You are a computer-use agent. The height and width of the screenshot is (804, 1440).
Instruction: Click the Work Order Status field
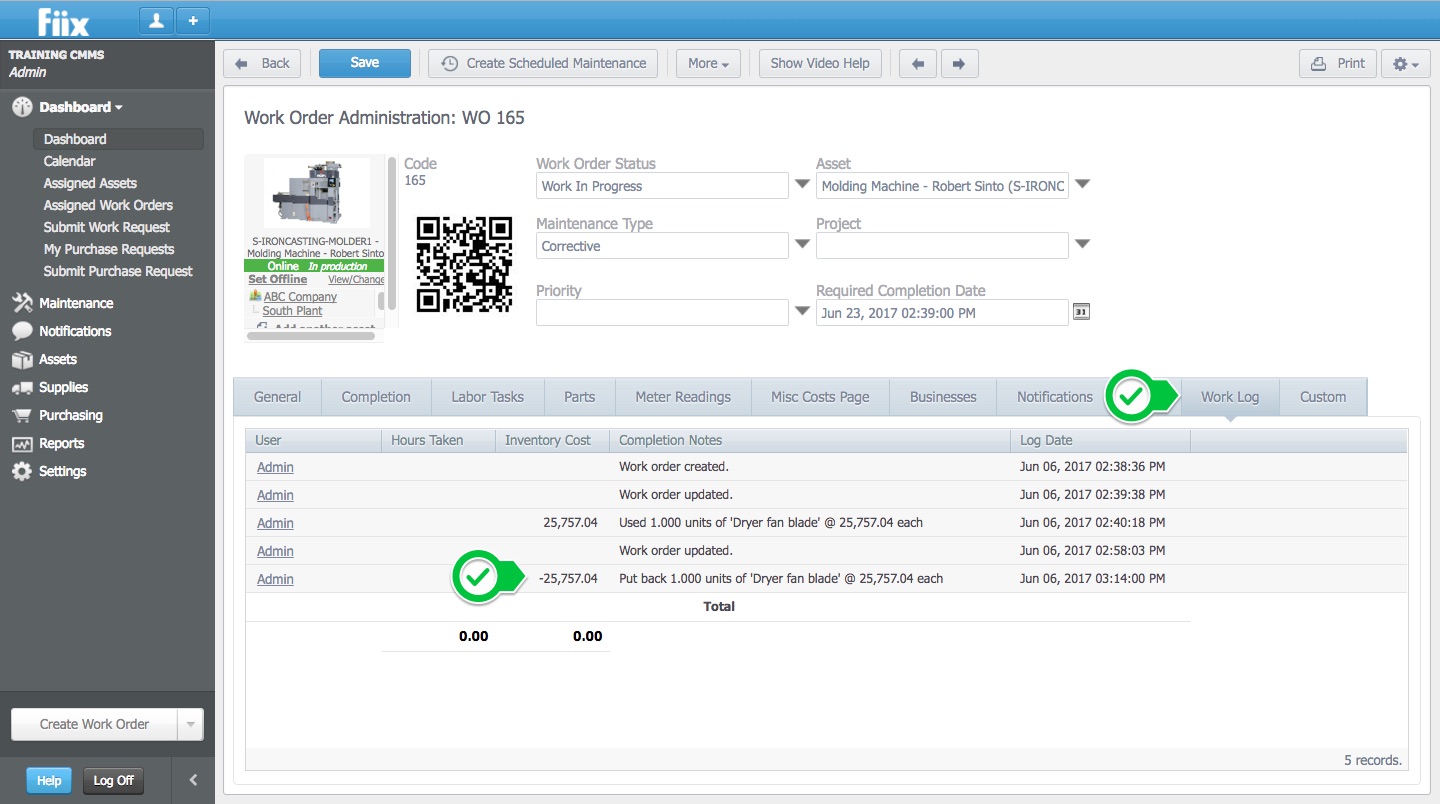(662, 186)
